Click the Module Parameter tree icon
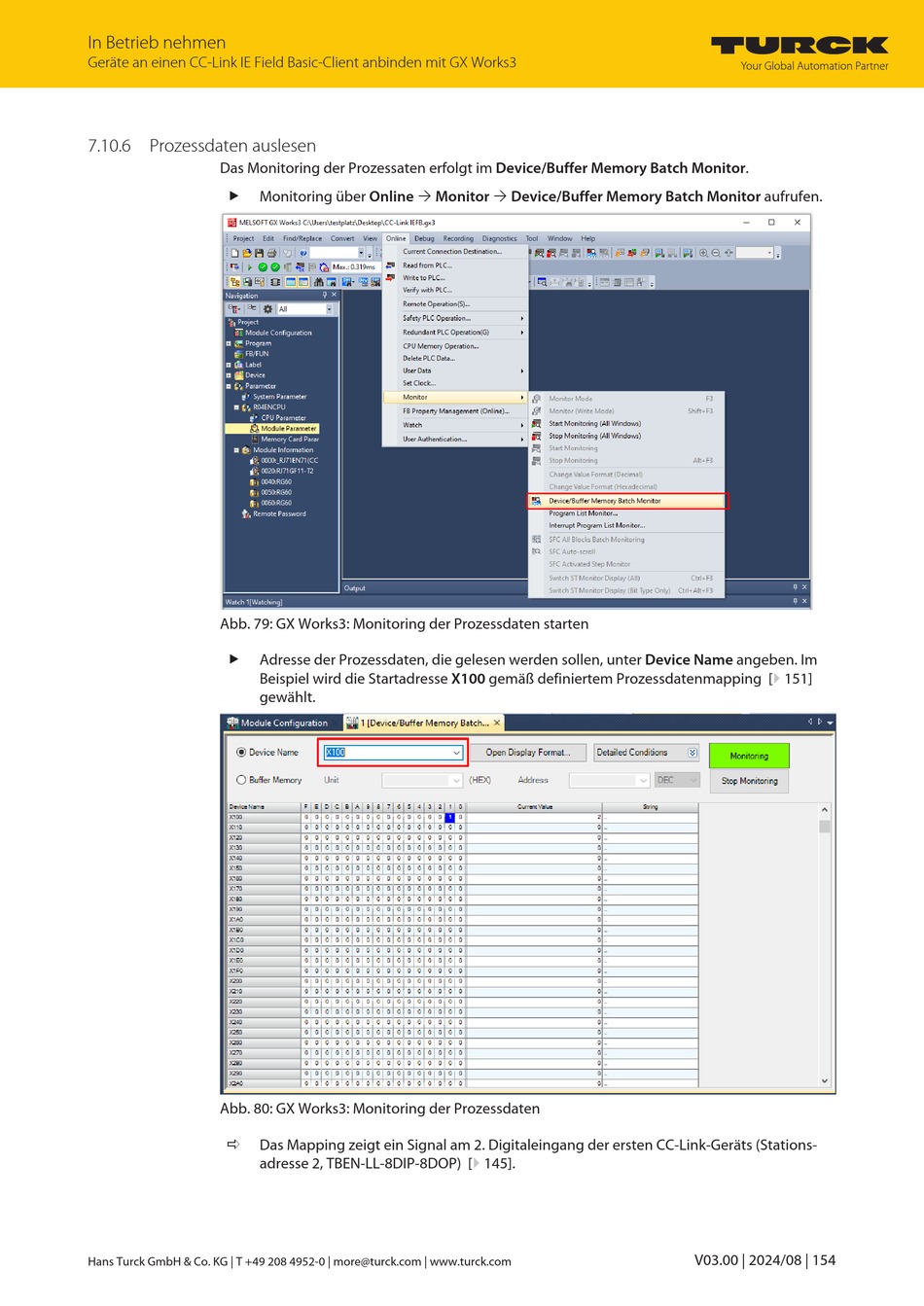 [255, 428]
